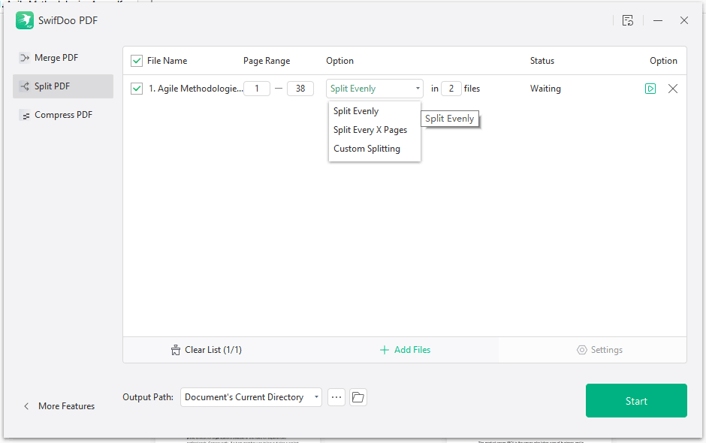Switch to Compress PDF
Image resolution: width=706 pixels, height=443 pixels.
(x=63, y=115)
